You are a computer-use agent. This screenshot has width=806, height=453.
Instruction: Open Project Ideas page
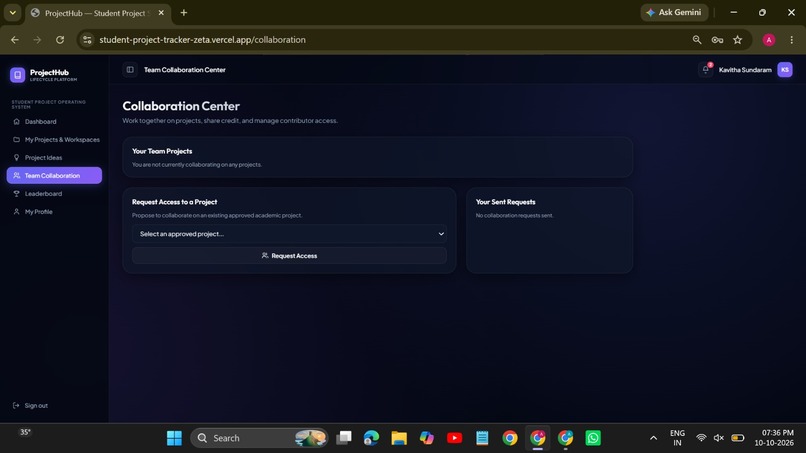[54, 158]
